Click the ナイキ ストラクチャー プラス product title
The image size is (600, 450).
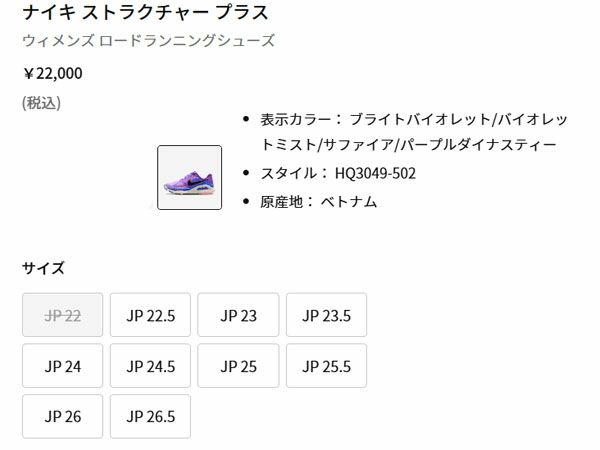(x=146, y=13)
